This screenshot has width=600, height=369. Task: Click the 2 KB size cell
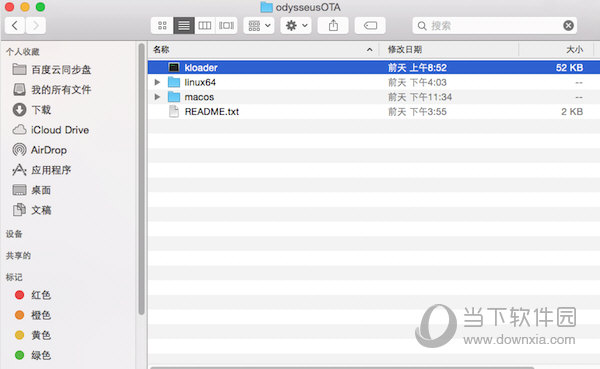pos(572,112)
